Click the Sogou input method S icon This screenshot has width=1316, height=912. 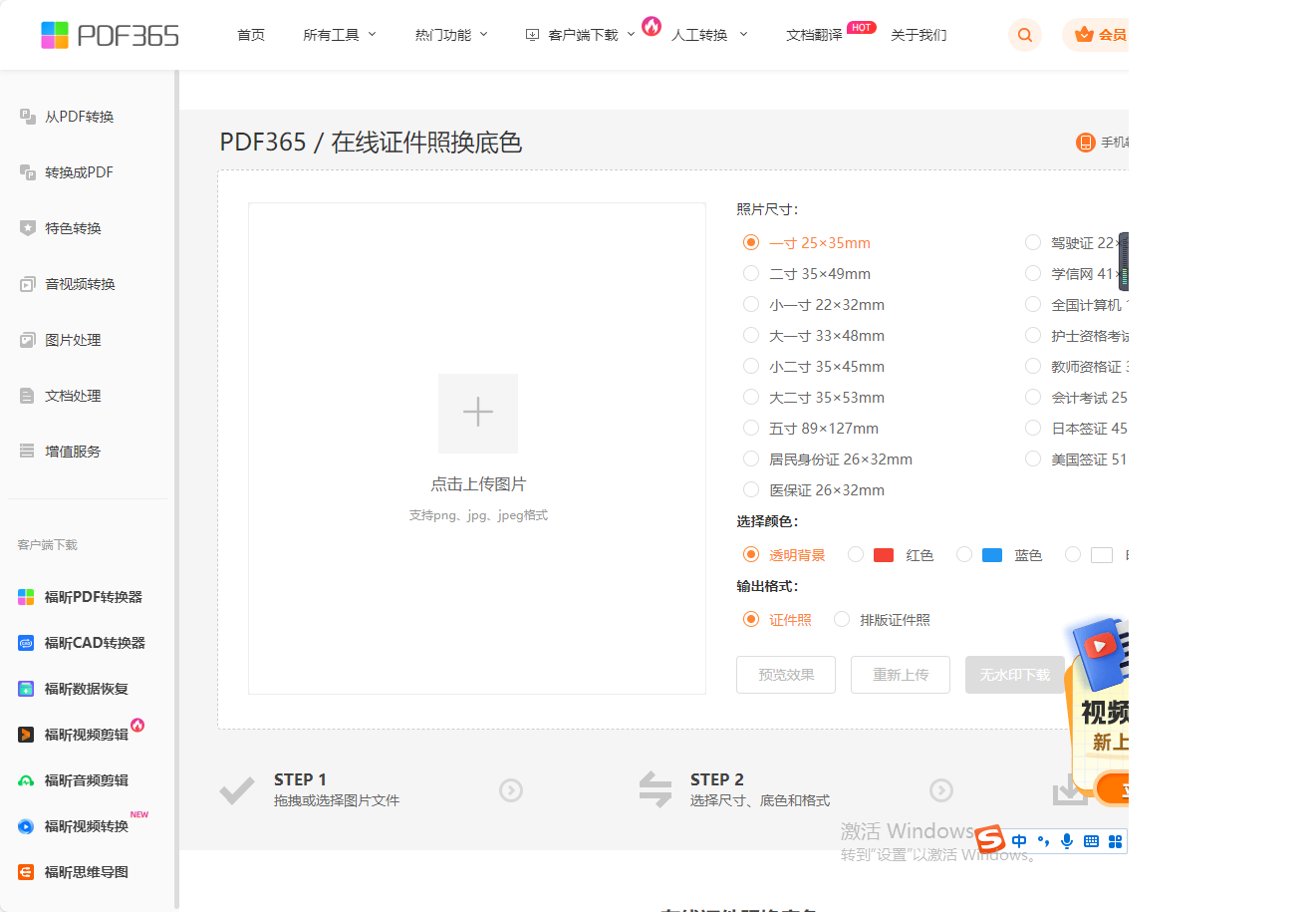click(x=989, y=839)
